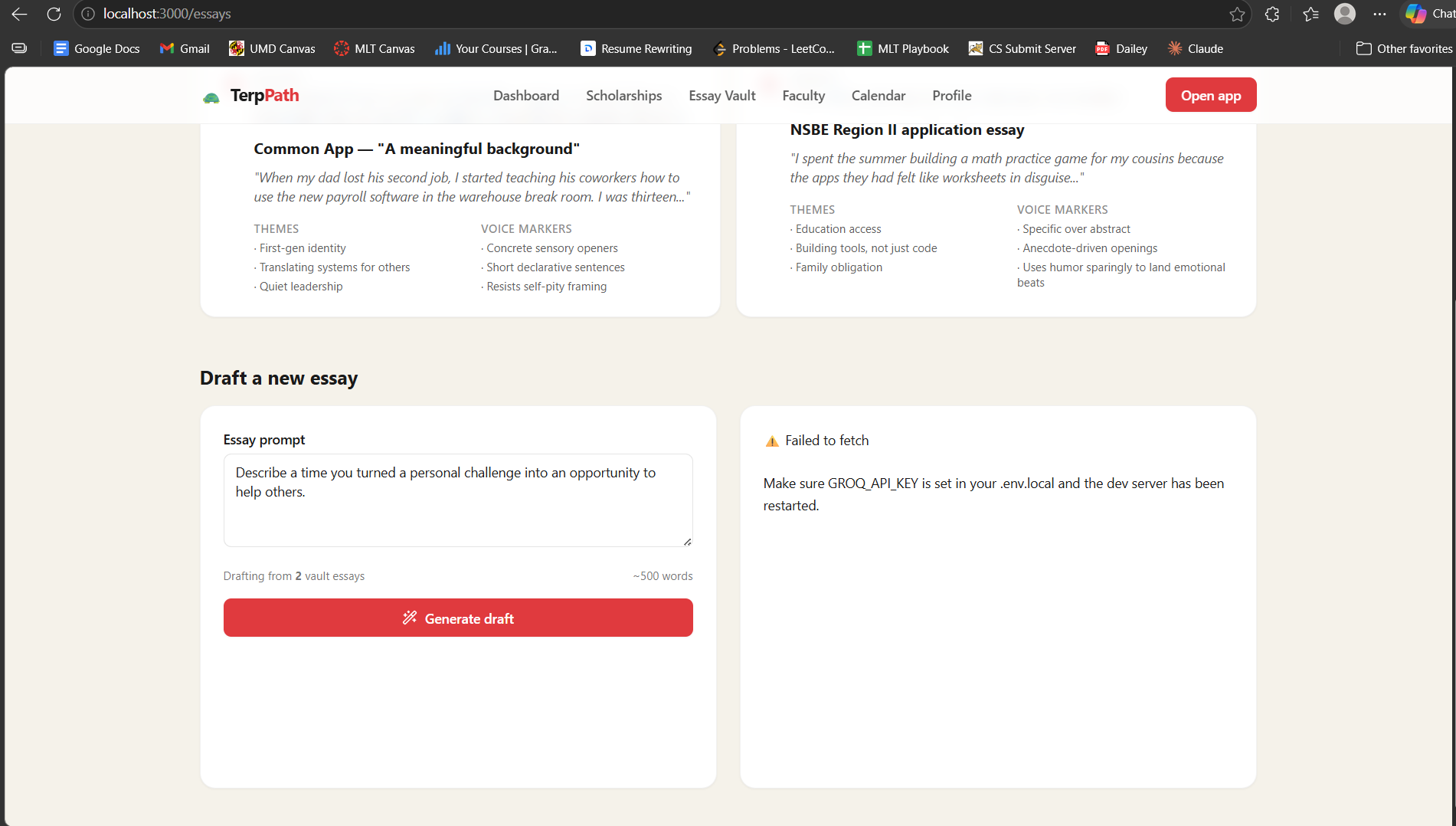The width and height of the screenshot is (1456, 826).
Task: Click the address bar URL localhost:3000/essays
Action: [167, 14]
